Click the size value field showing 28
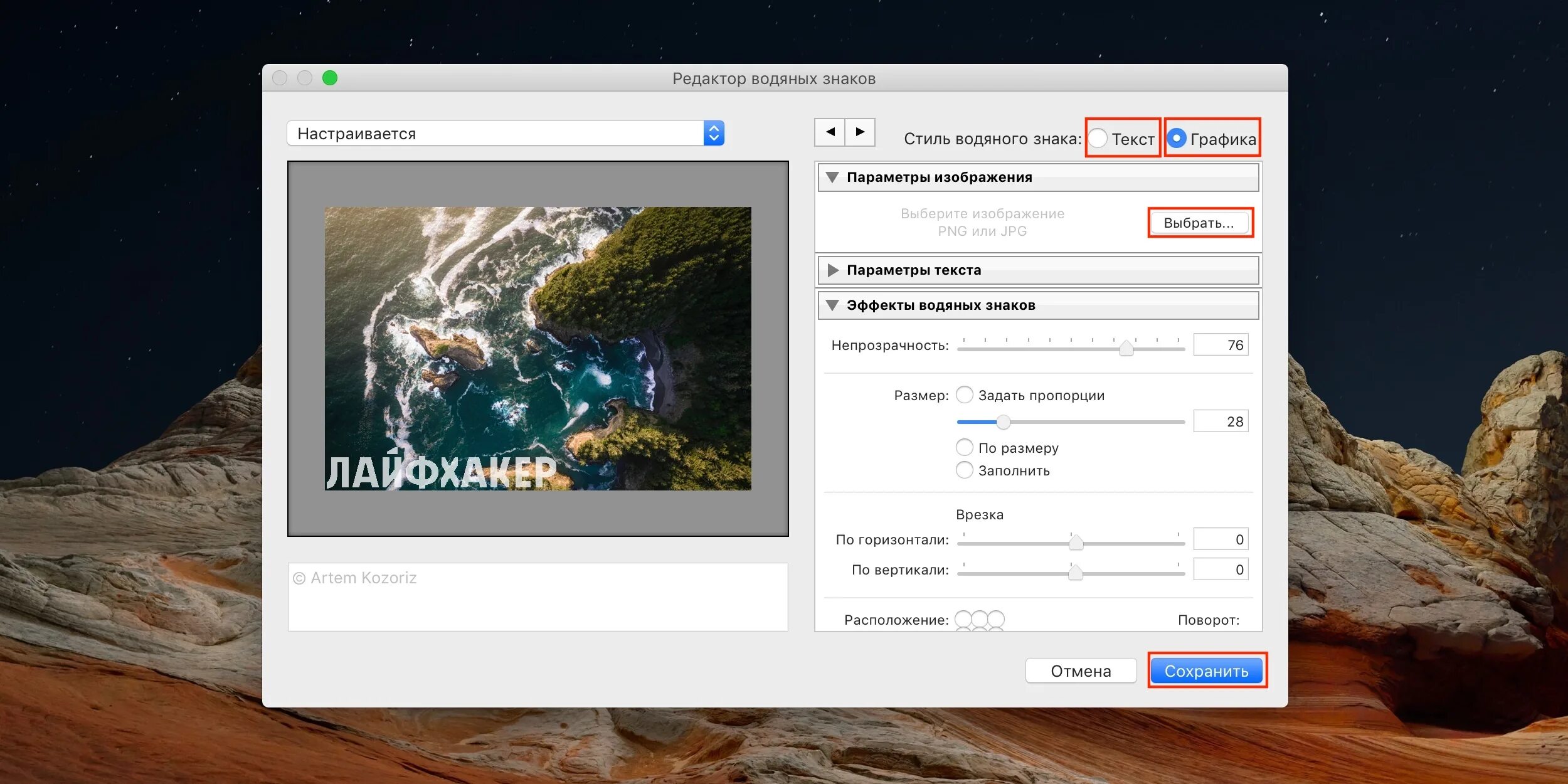The image size is (1568, 784). click(x=1221, y=421)
